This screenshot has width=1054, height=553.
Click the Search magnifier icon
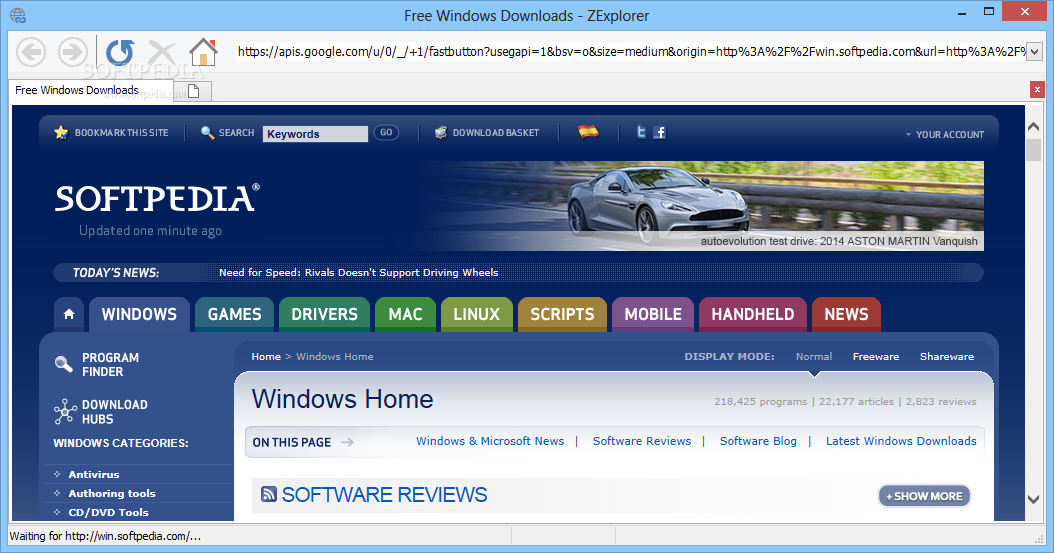[207, 132]
